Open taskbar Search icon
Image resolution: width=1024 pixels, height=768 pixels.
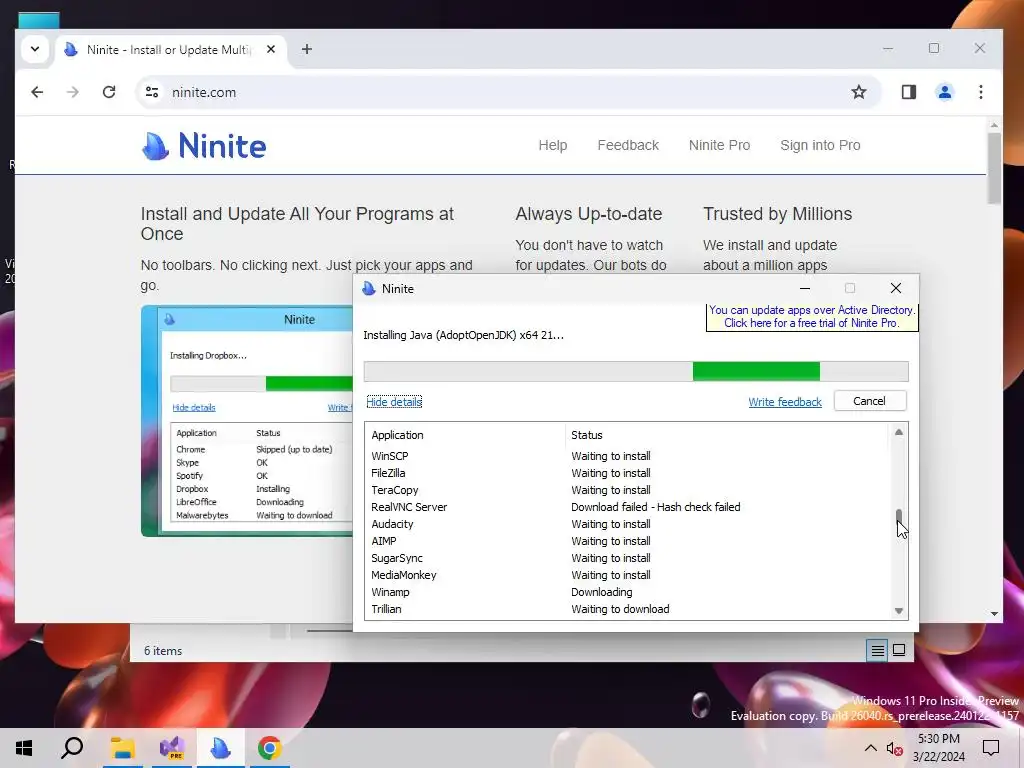point(72,748)
